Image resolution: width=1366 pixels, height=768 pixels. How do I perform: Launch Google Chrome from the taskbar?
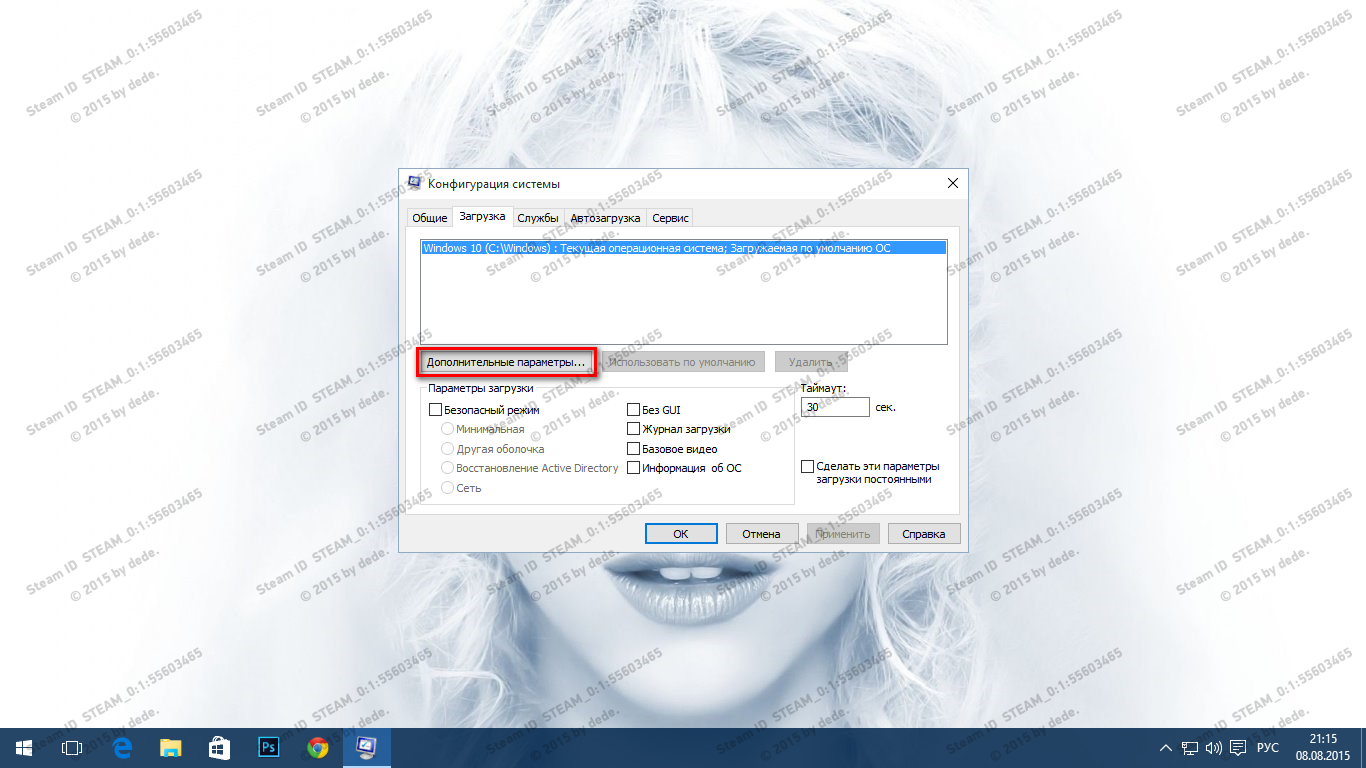tap(318, 747)
